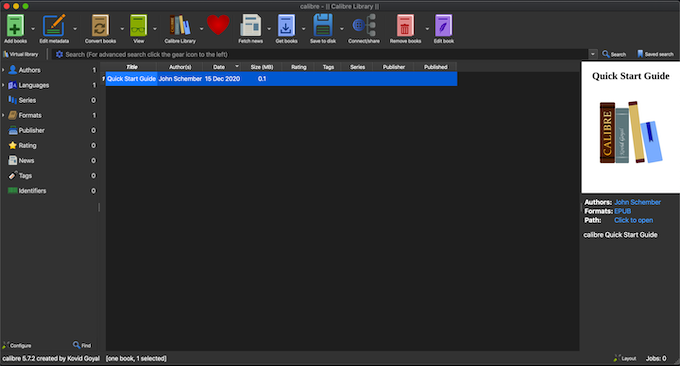Click the '0.1' size cell

point(262,79)
